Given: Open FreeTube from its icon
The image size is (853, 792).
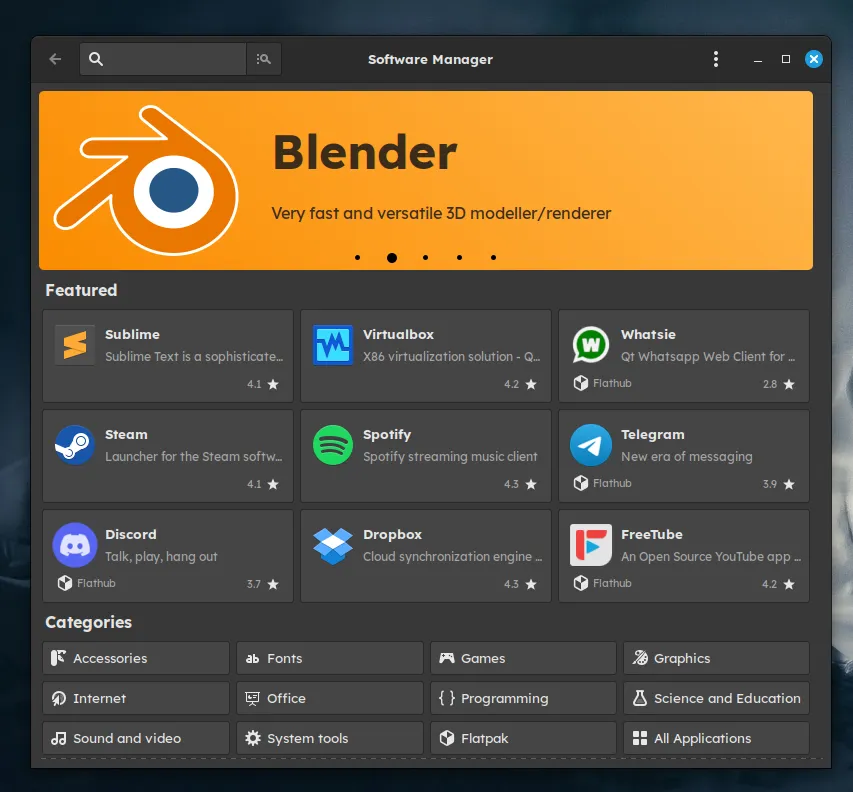Looking at the screenshot, I should (x=590, y=543).
